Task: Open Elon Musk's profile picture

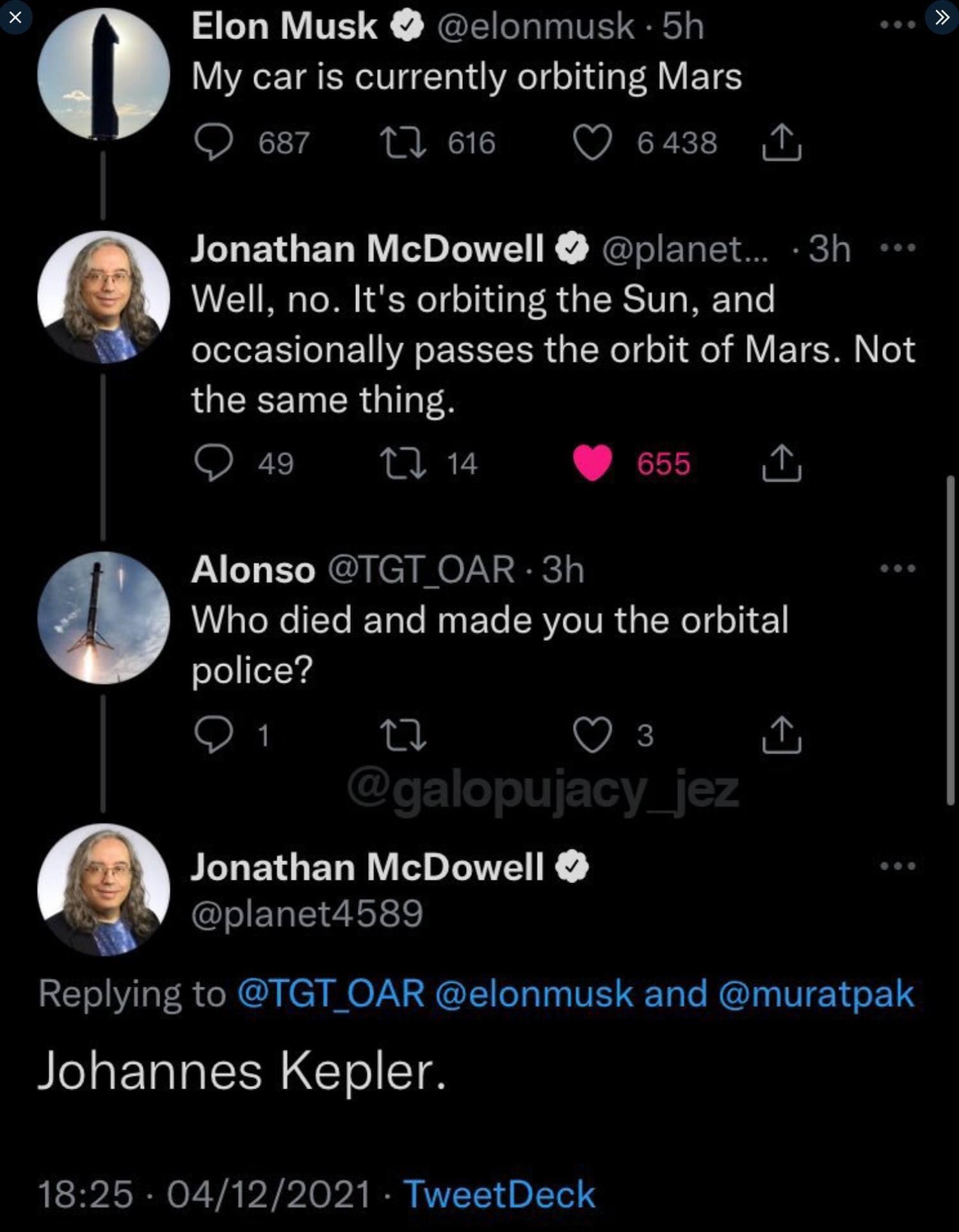Action: pyautogui.click(x=104, y=74)
